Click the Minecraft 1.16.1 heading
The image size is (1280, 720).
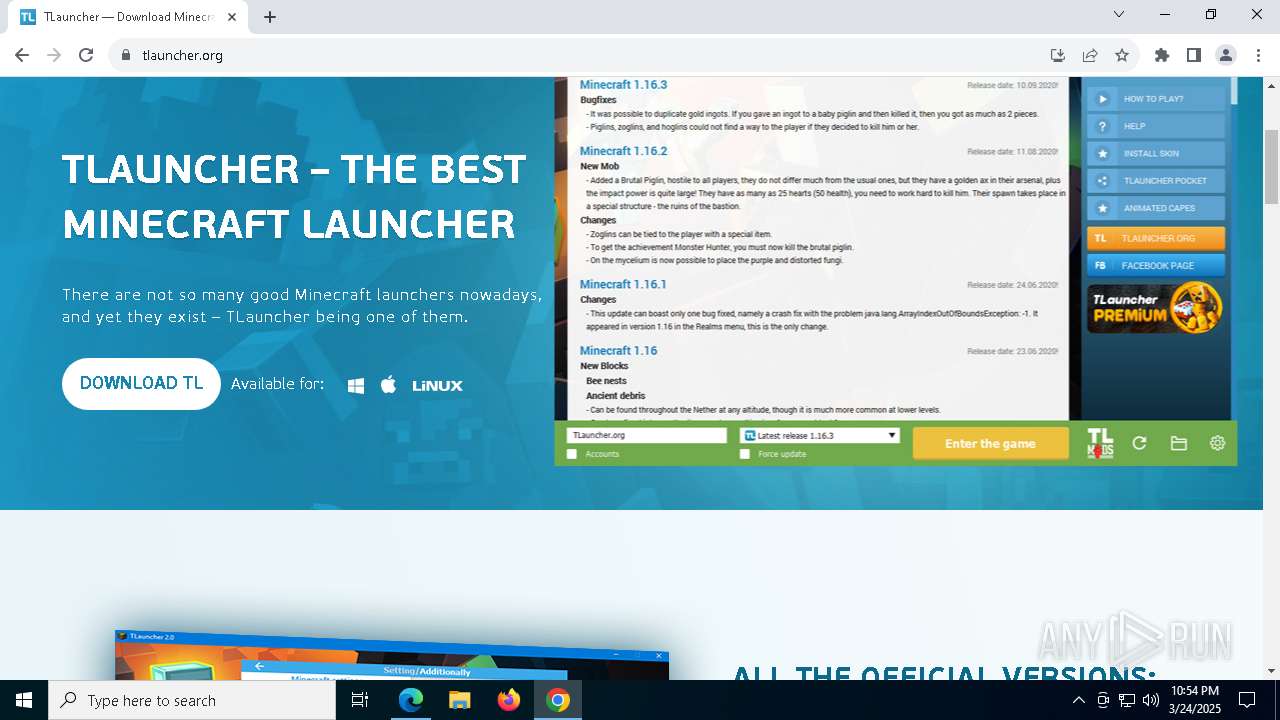(623, 285)
